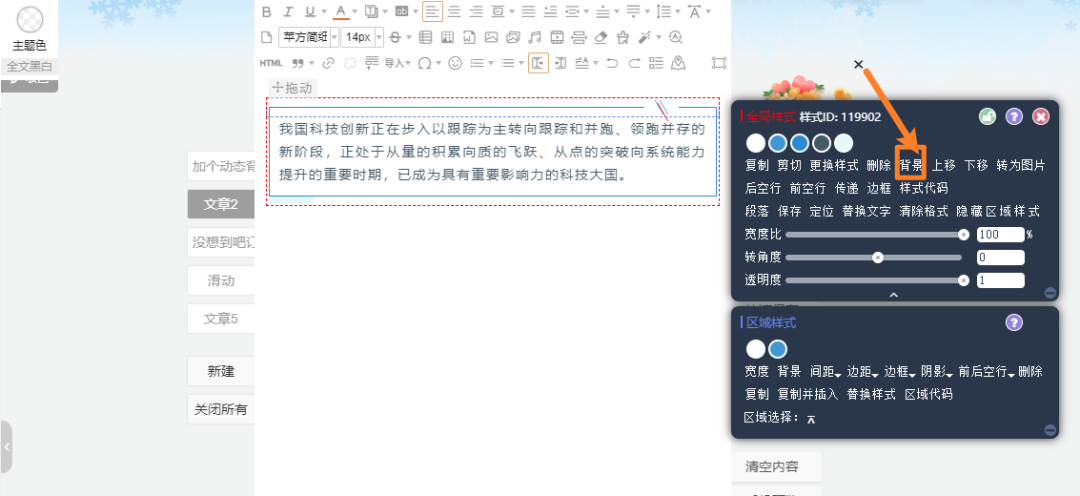Expand the 阴影 dropdown in 区域样式
1080x496 pixels.
click(x=937, y=372)
